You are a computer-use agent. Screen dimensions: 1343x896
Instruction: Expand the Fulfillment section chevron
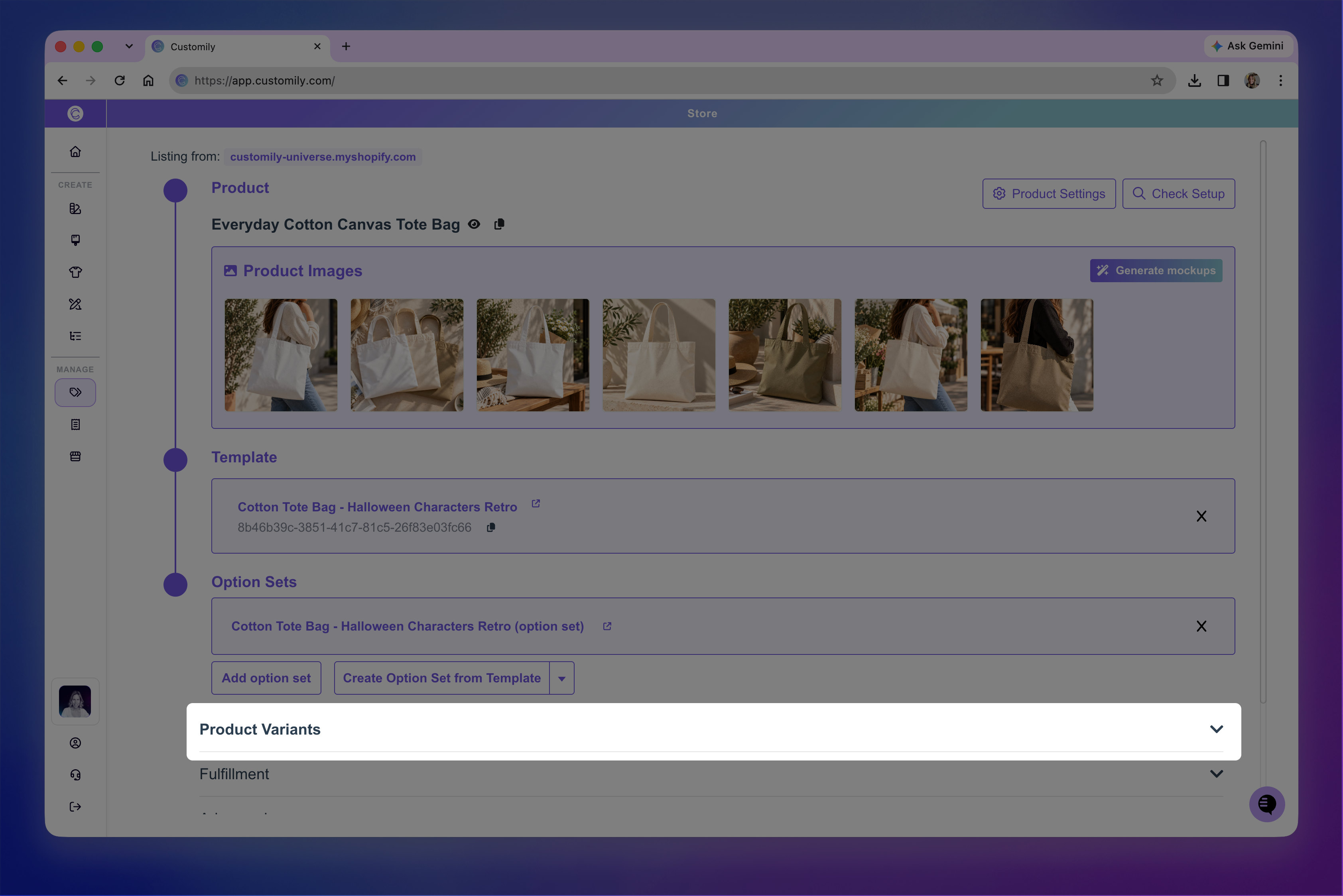(1217, 774)
